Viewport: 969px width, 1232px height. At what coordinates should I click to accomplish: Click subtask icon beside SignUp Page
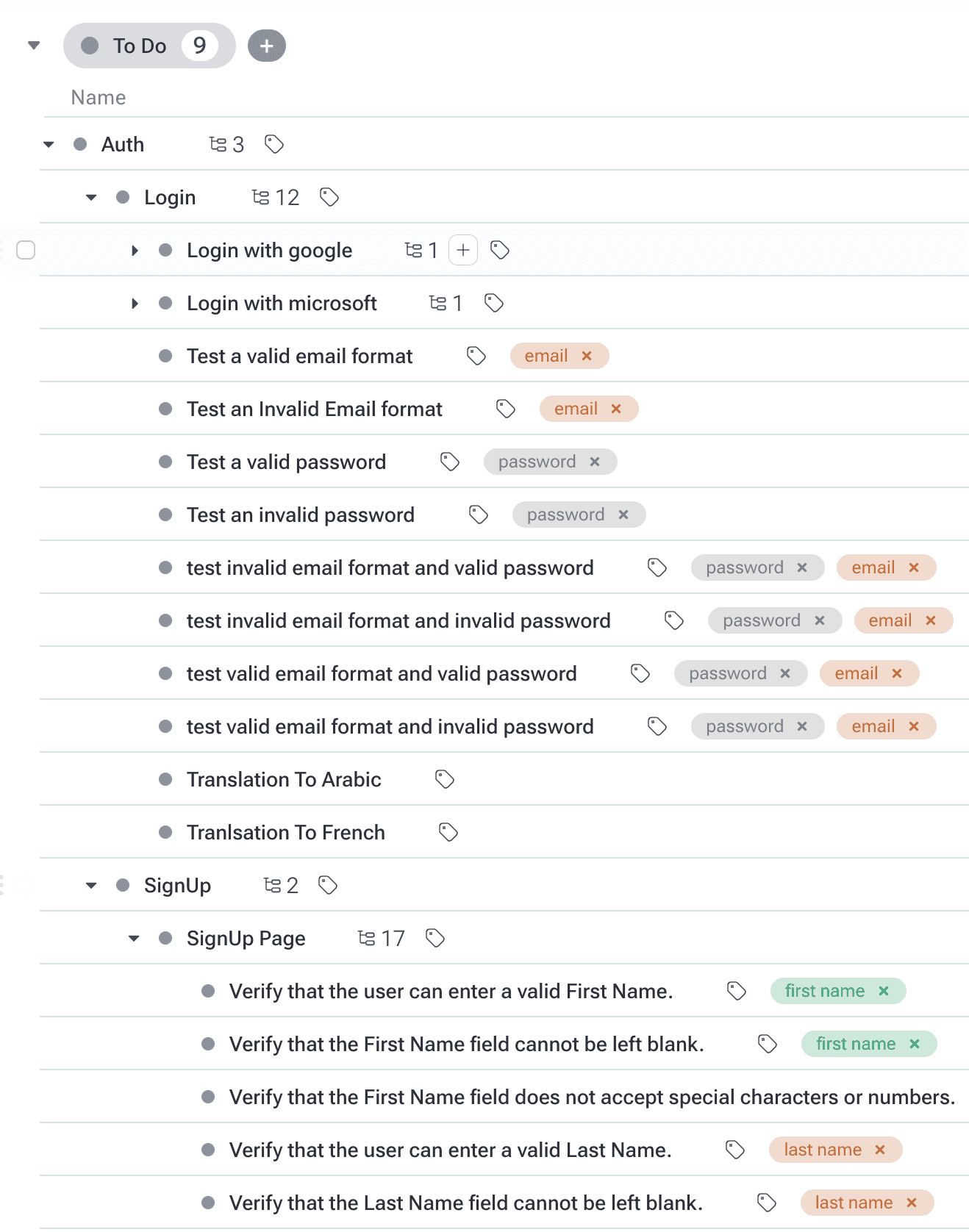366,938
